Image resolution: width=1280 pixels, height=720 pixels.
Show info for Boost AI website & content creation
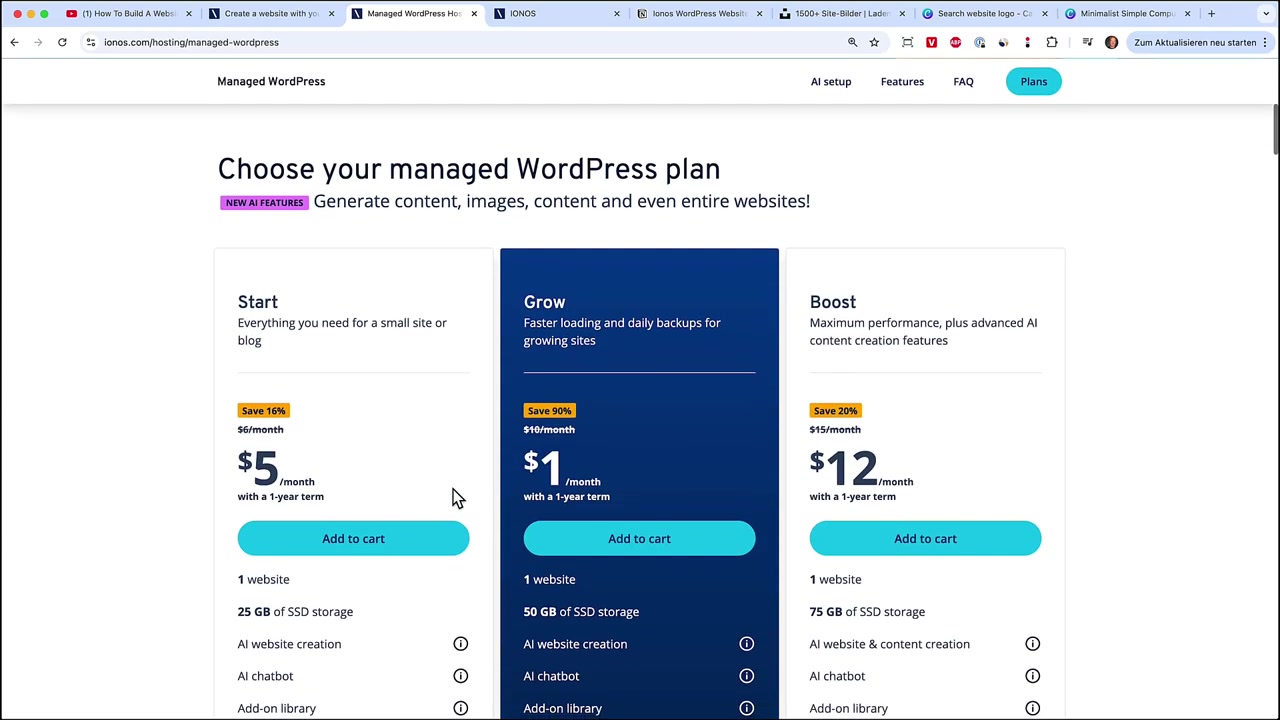1032,644
